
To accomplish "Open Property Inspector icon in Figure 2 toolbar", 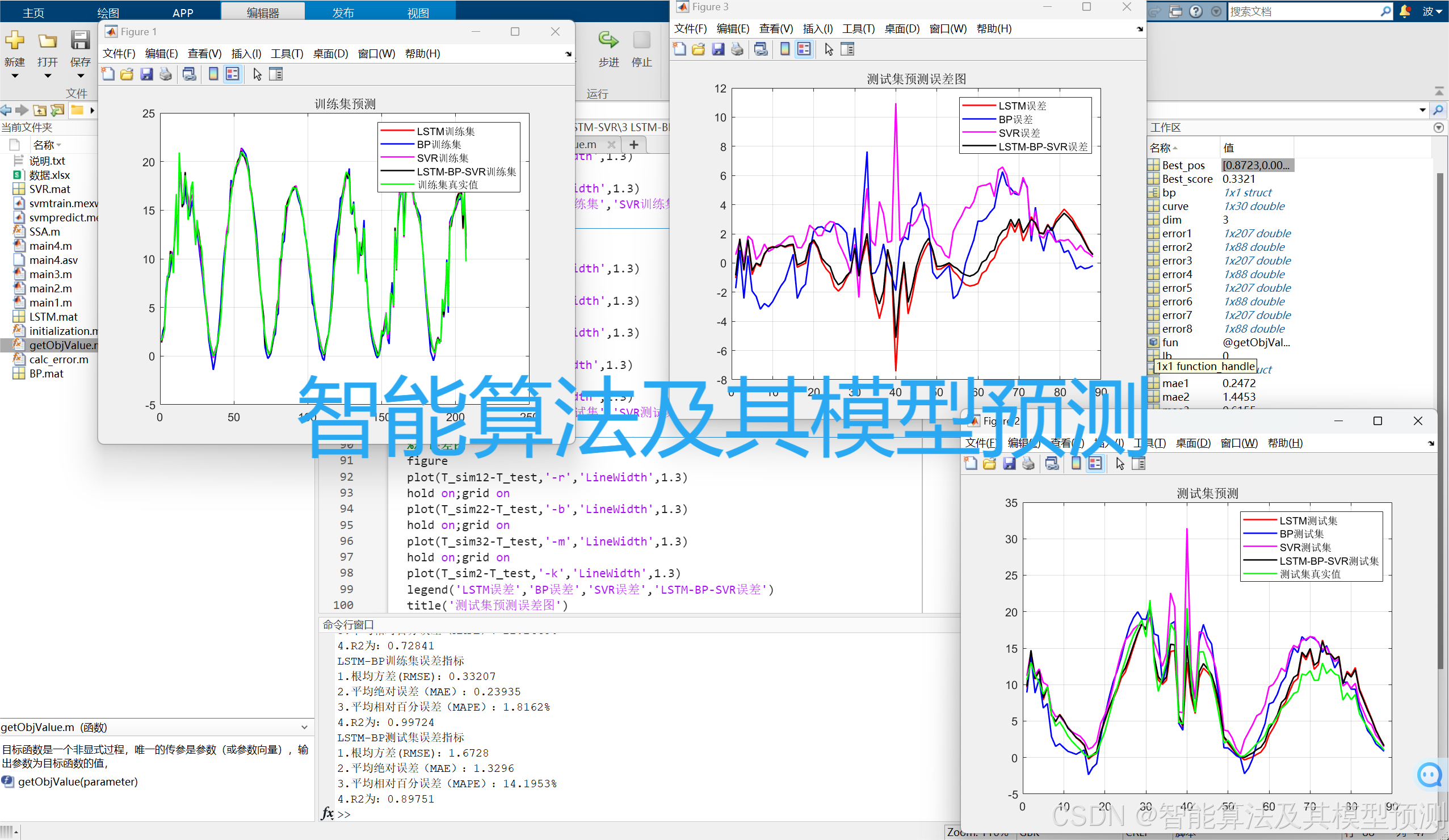I will tap(1139, 464).
